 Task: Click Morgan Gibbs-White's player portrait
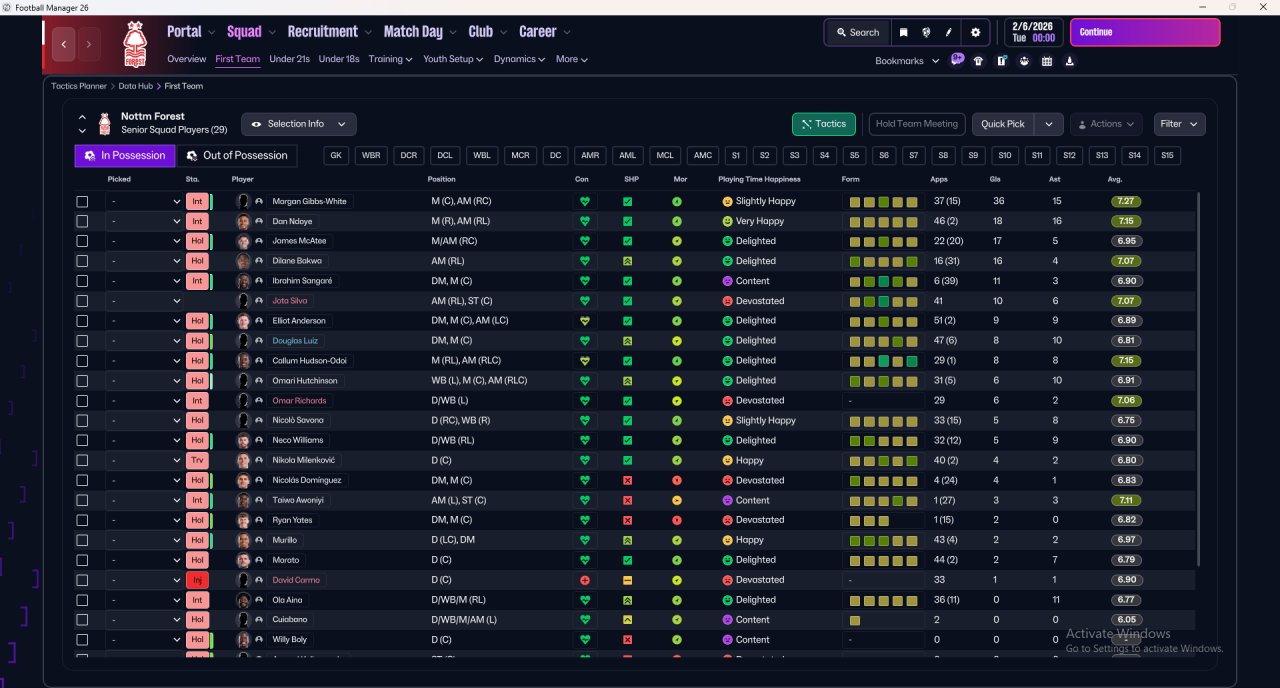pos(242,201)
